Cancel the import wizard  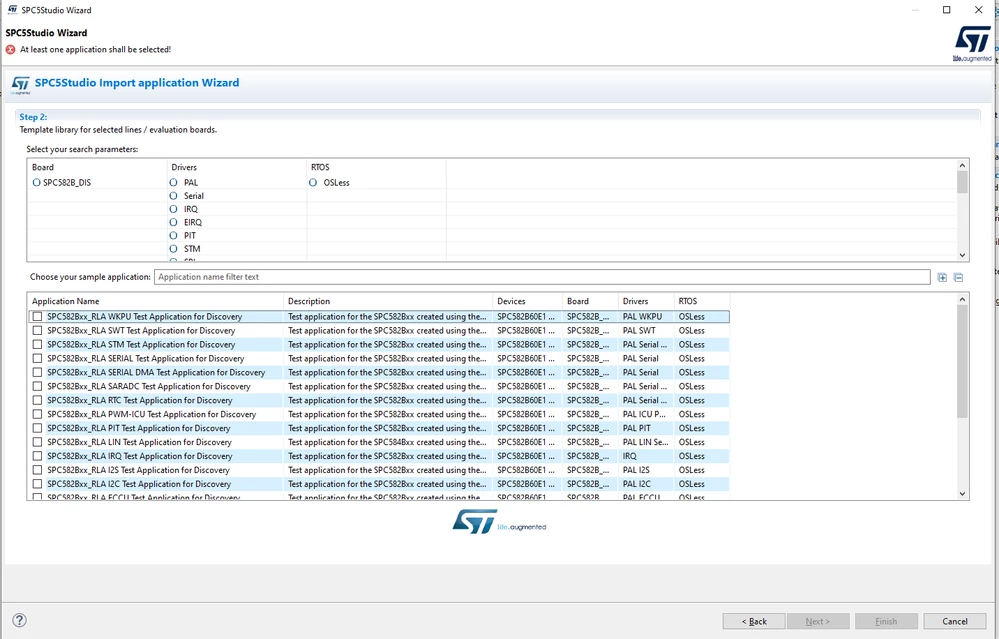954,621
